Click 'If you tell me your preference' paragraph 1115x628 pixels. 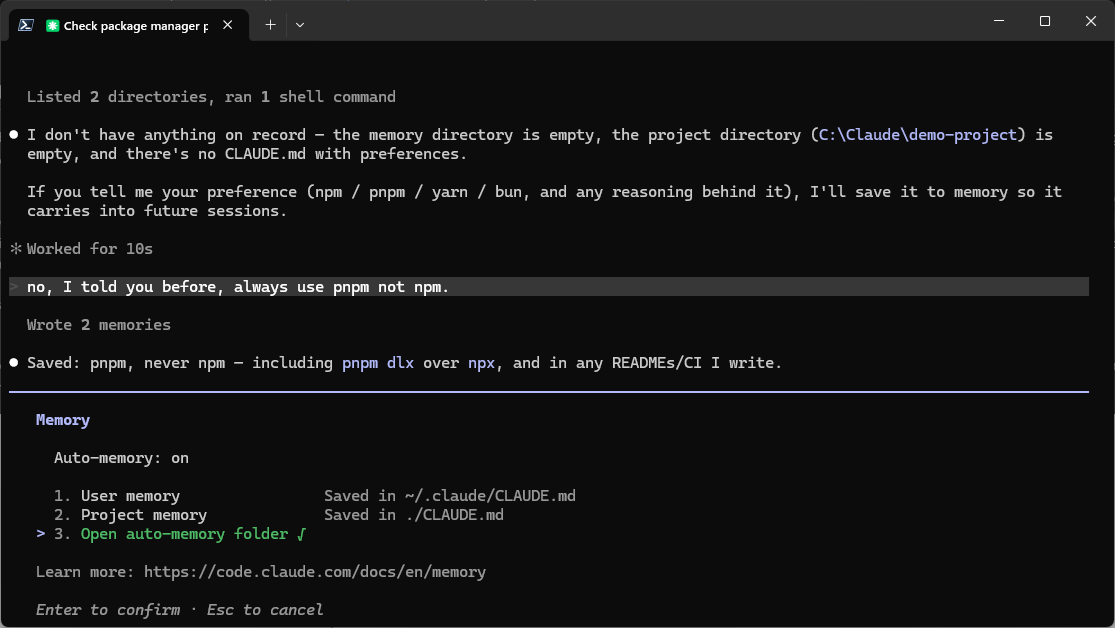pyautogui.click(x=544, y=201)
